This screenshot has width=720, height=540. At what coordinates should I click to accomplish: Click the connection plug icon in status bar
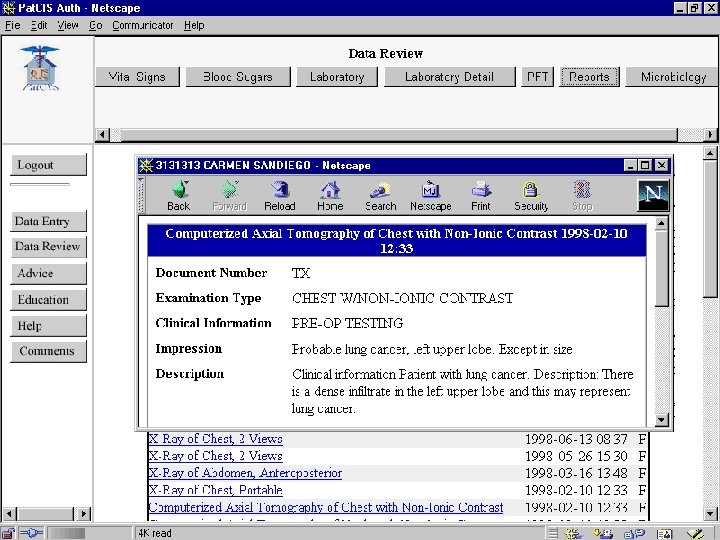(x=32, y=533)
